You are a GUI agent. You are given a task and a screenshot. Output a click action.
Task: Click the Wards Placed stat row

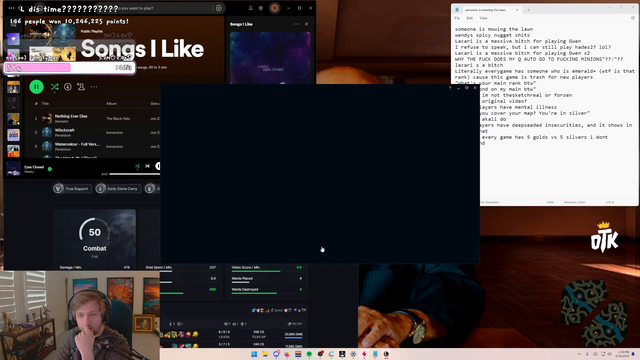(267, 279)
